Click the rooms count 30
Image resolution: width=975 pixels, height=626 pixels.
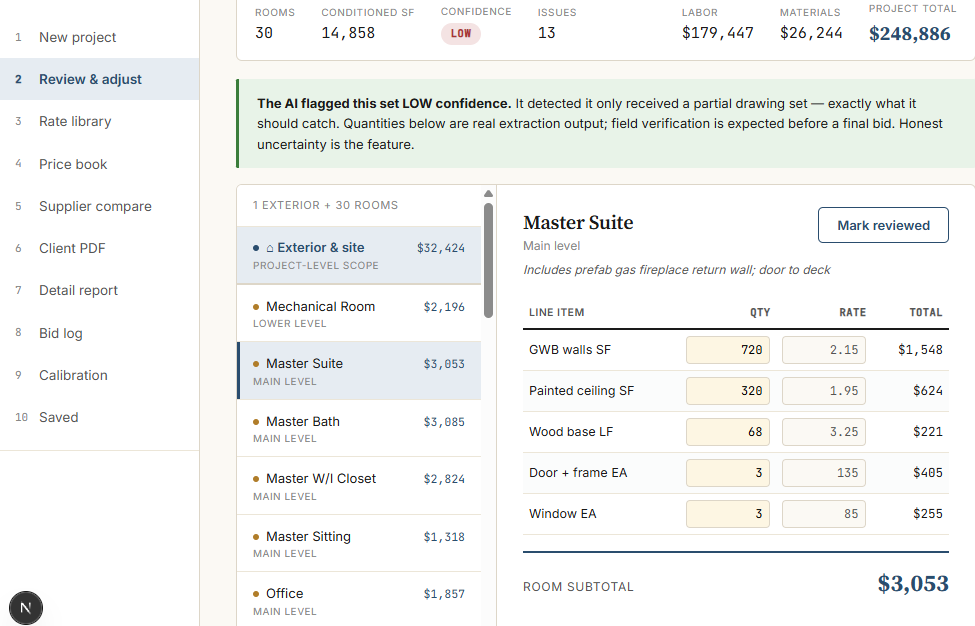tap(264, 33)
